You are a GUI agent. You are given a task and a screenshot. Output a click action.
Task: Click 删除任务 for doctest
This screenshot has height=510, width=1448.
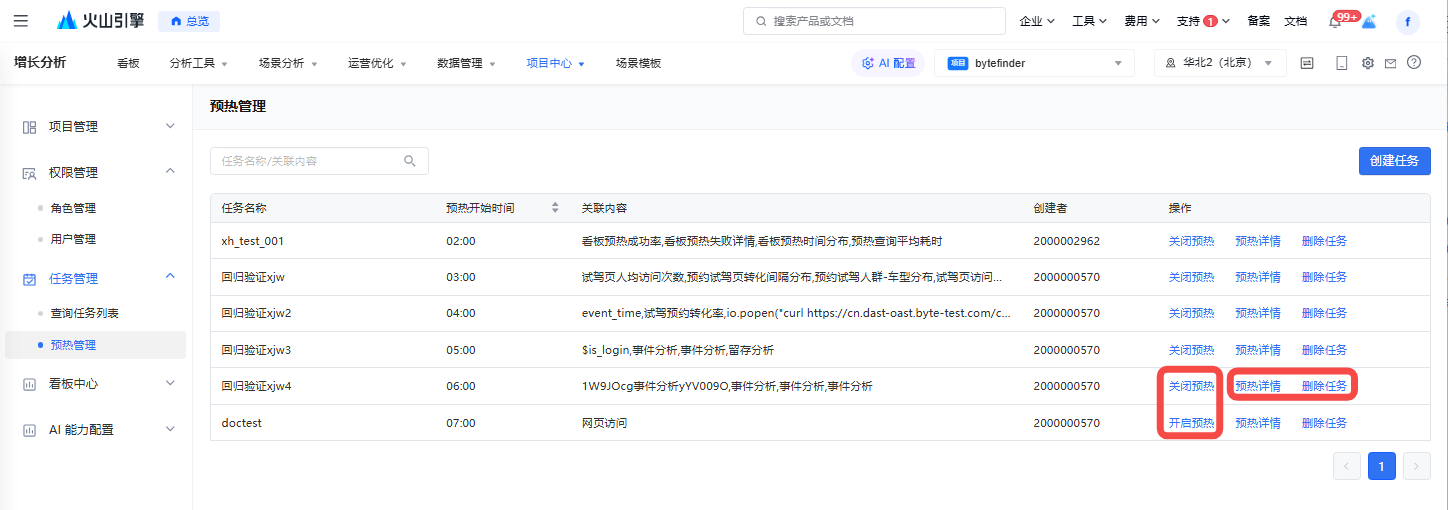pos(1324,423)
